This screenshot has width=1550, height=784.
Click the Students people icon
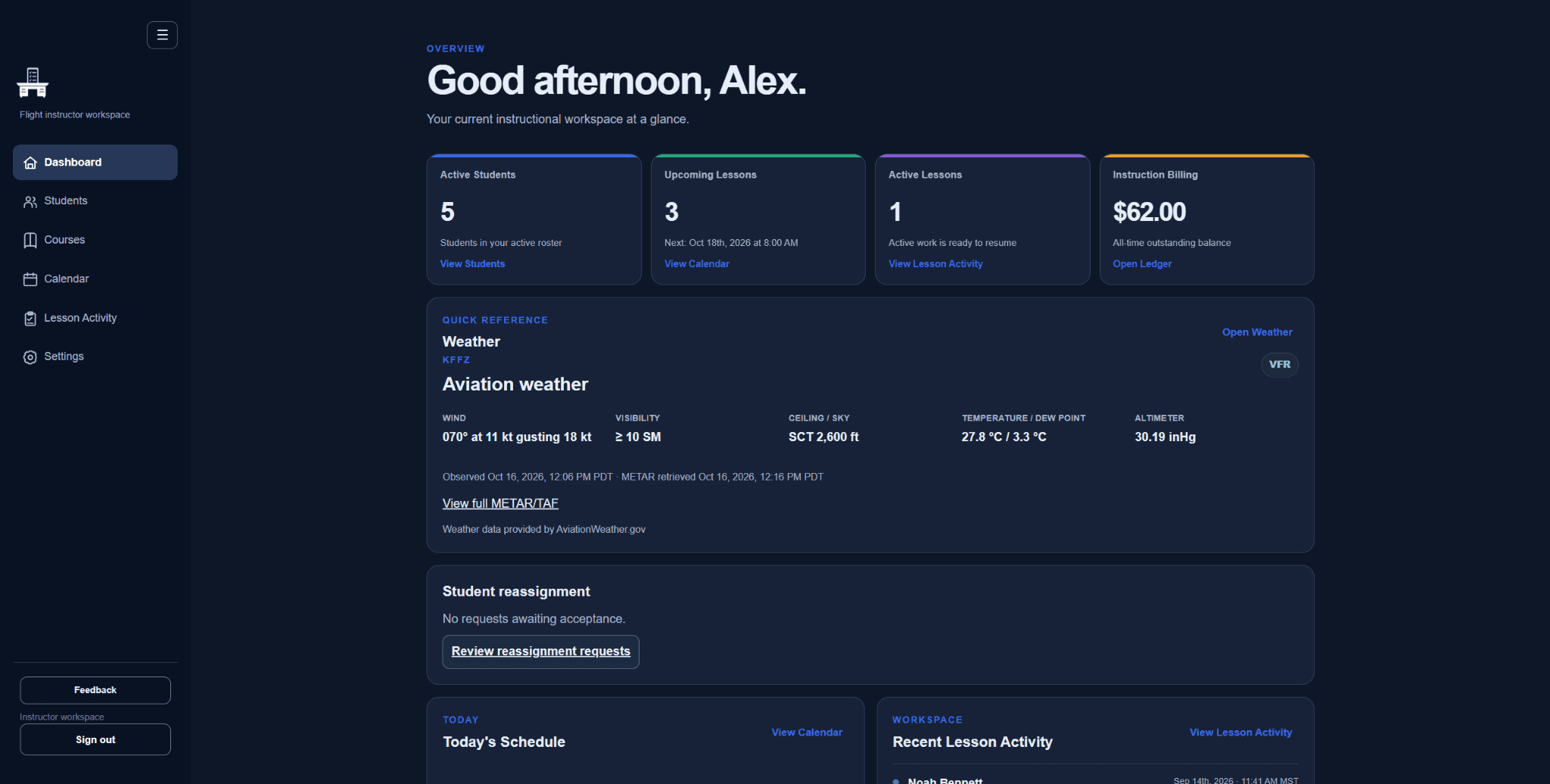(30, 201)
